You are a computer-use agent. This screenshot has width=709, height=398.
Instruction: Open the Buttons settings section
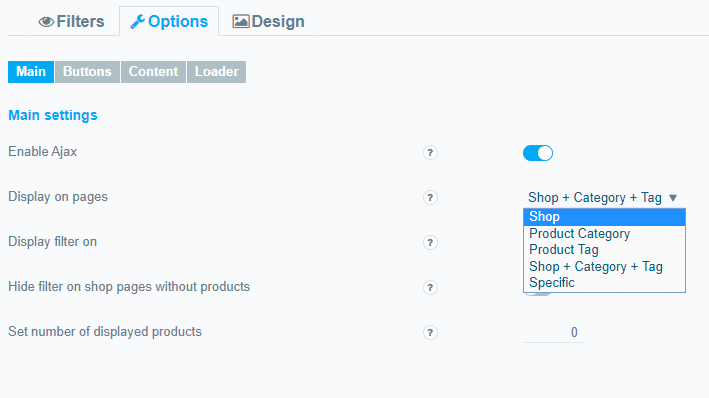[x=87, y=72]
